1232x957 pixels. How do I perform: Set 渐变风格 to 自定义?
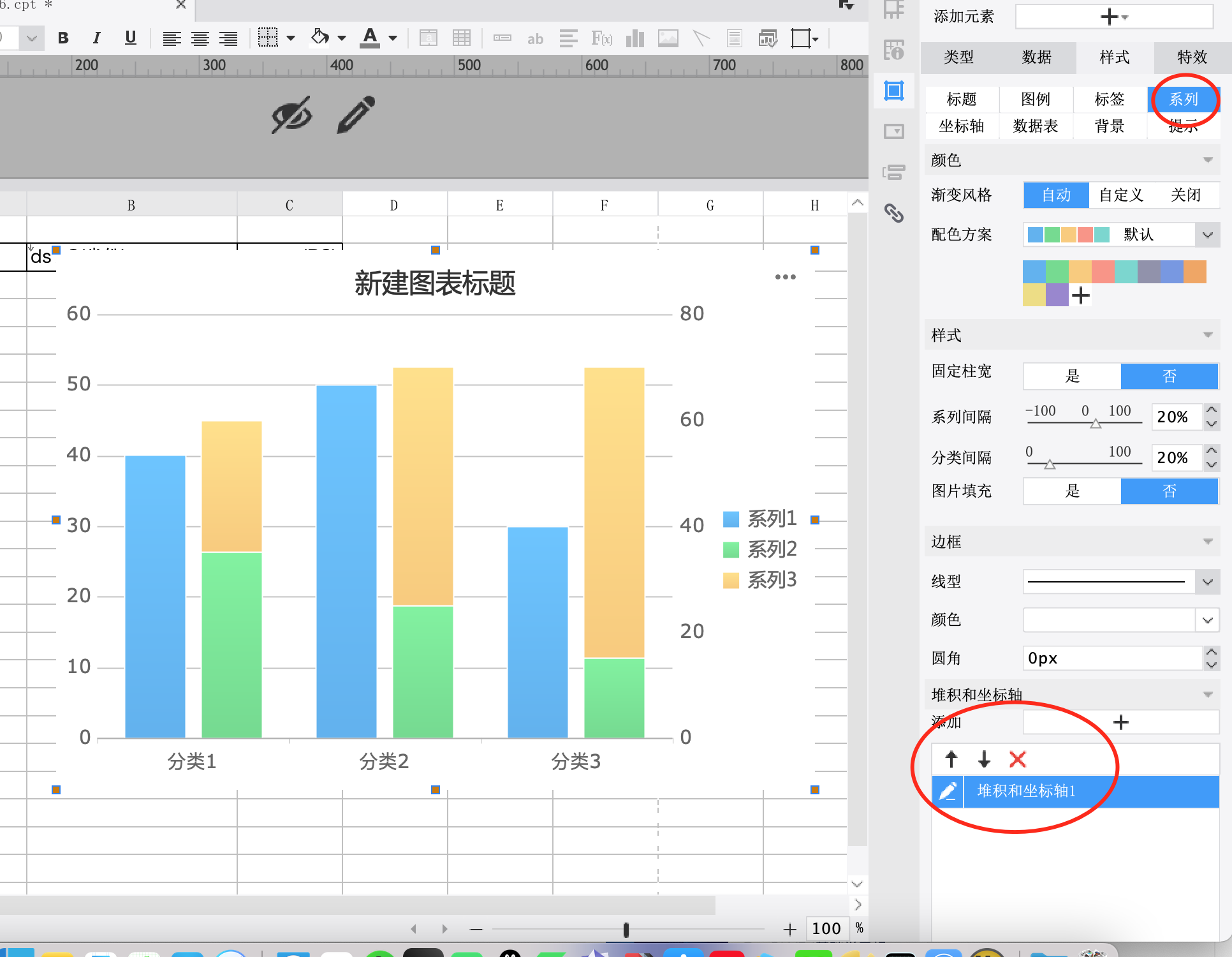coord(1121,195)
